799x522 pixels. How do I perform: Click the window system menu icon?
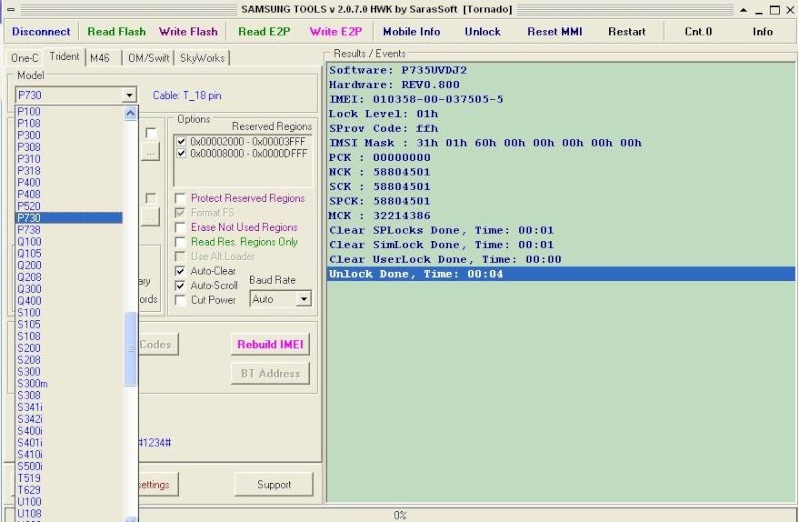11,10
